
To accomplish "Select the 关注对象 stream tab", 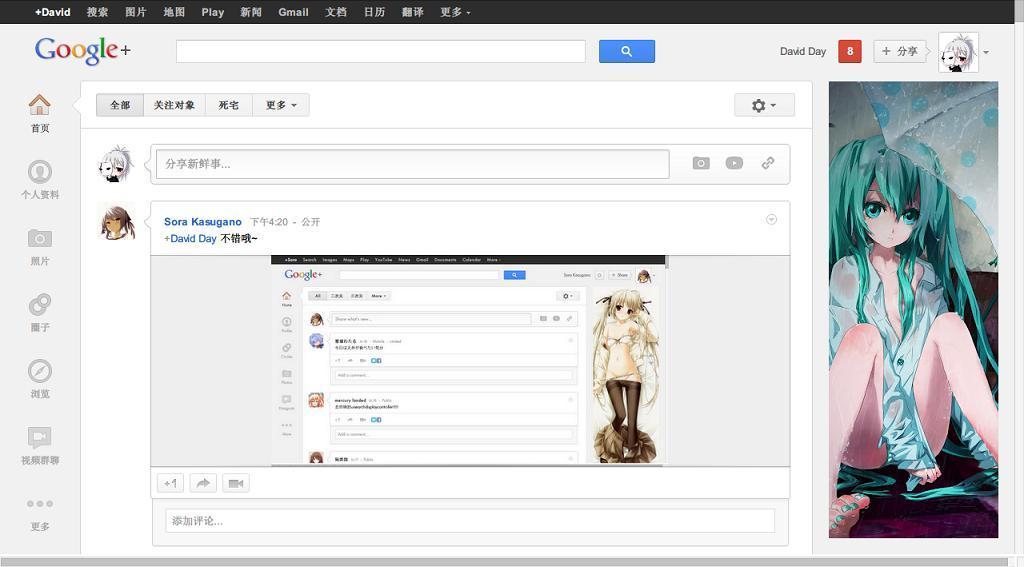I will pyautogui.click(x=174, y=105).
